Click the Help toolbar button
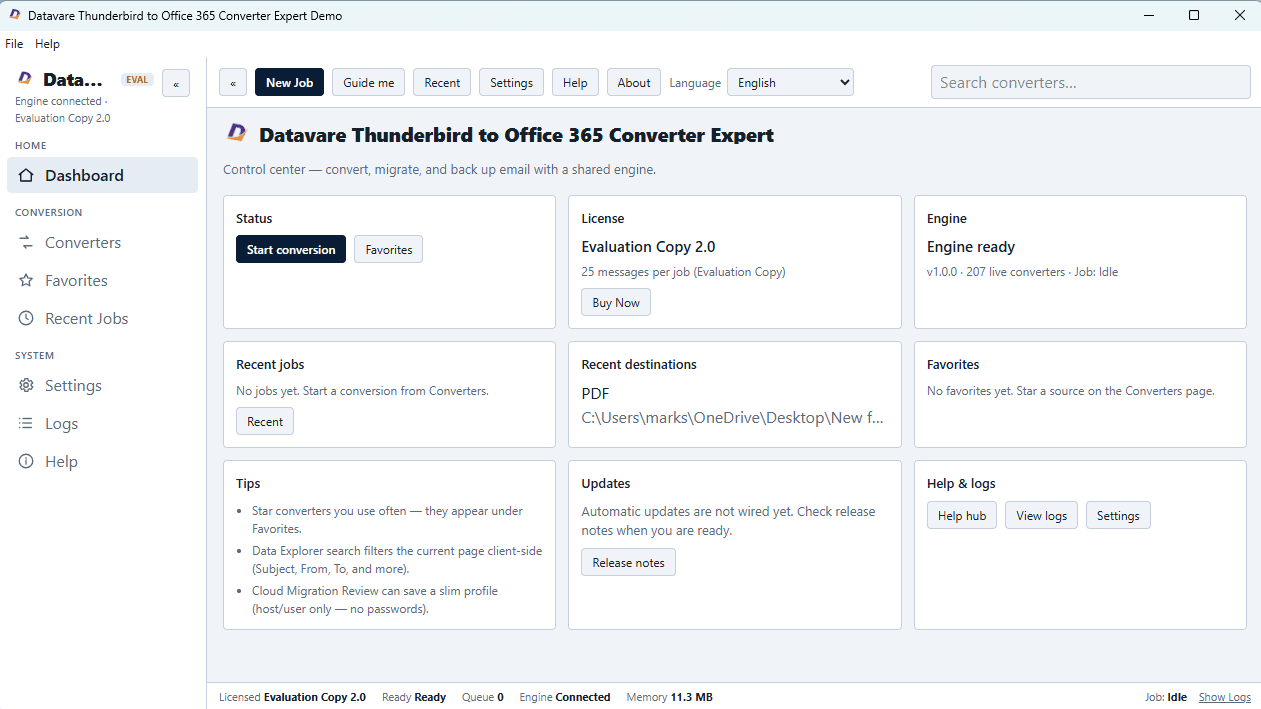The width and height of the screenshot is (1261, 709). tap(575, 83)
